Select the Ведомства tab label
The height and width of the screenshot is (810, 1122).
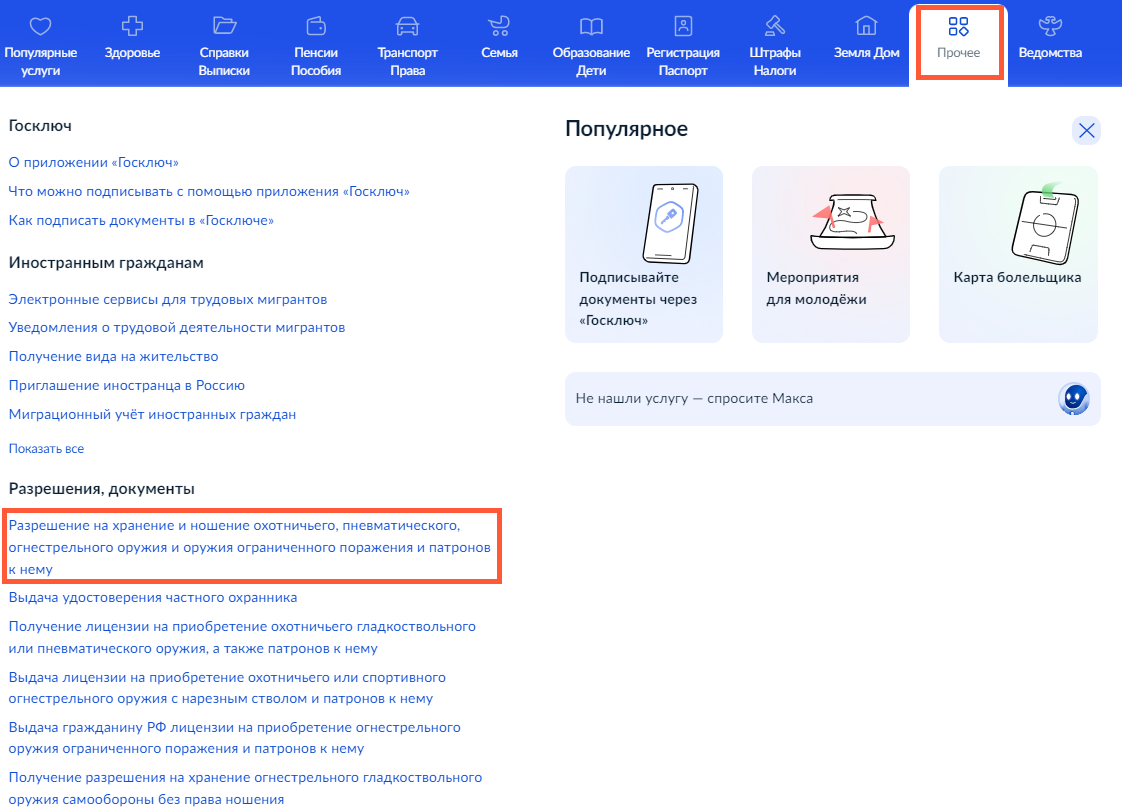click(x=1050, y=53)
